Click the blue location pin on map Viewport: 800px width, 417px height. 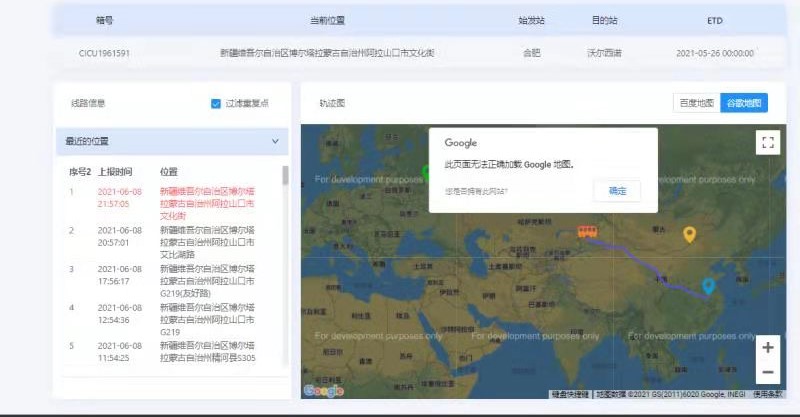point(708,286)
